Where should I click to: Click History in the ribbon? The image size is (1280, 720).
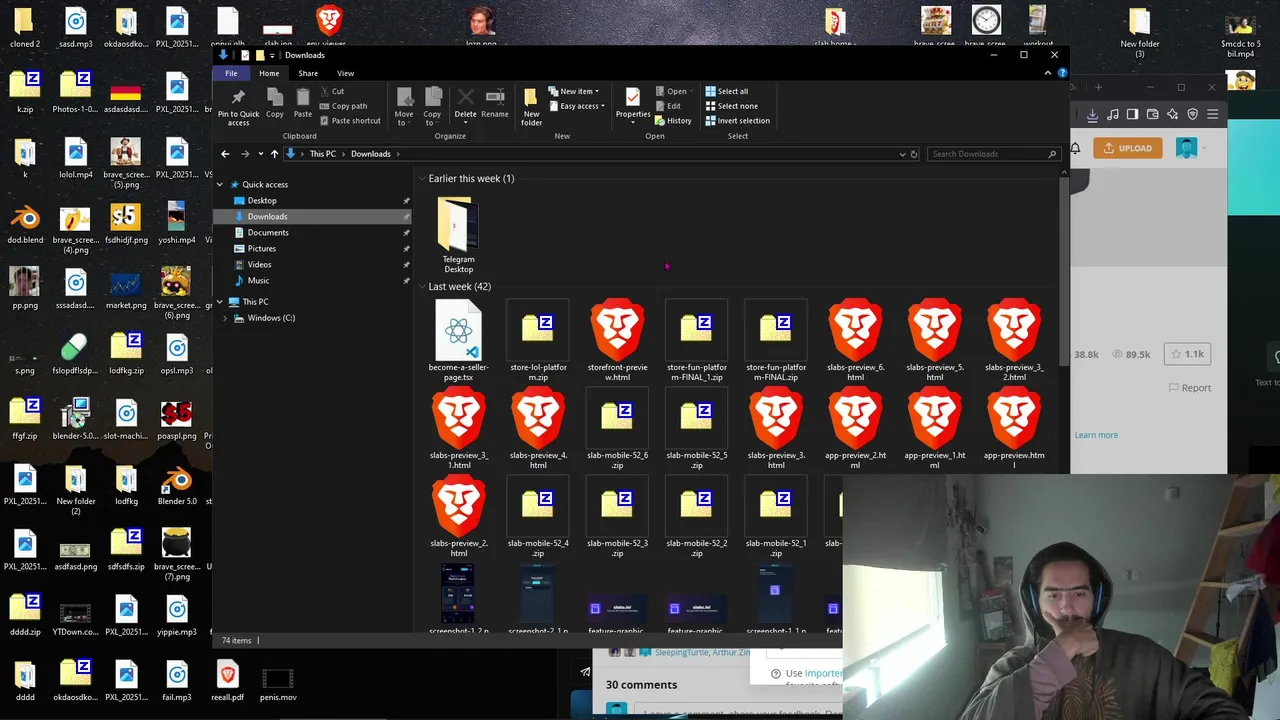click(673, 121)
